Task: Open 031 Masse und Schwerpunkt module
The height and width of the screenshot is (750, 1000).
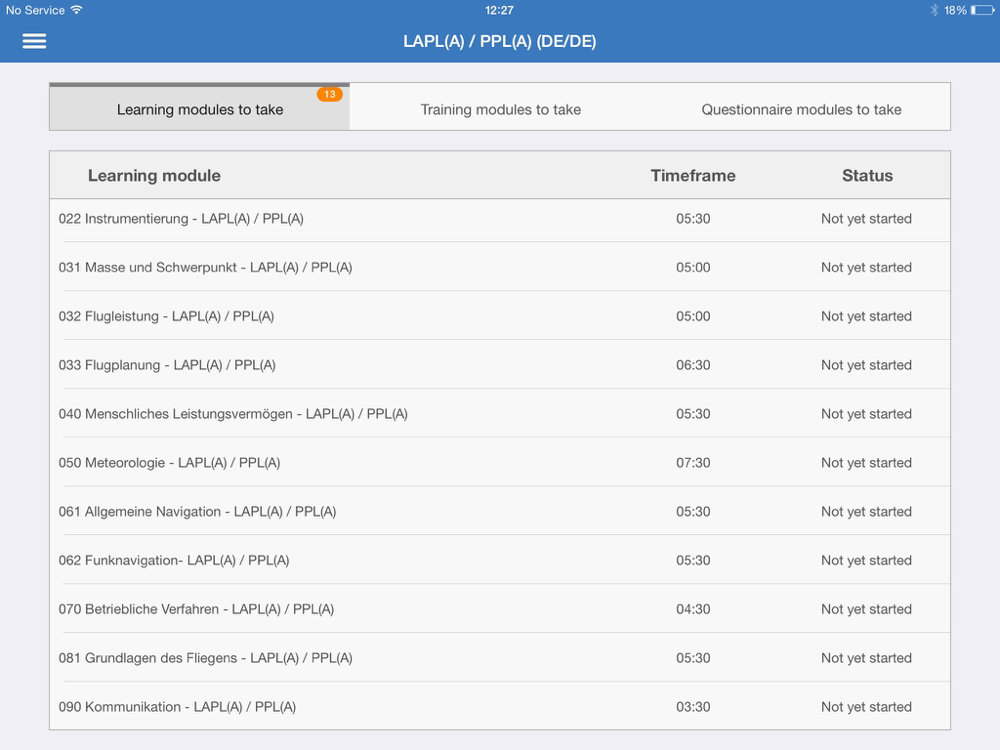Action: click(205, 267)
